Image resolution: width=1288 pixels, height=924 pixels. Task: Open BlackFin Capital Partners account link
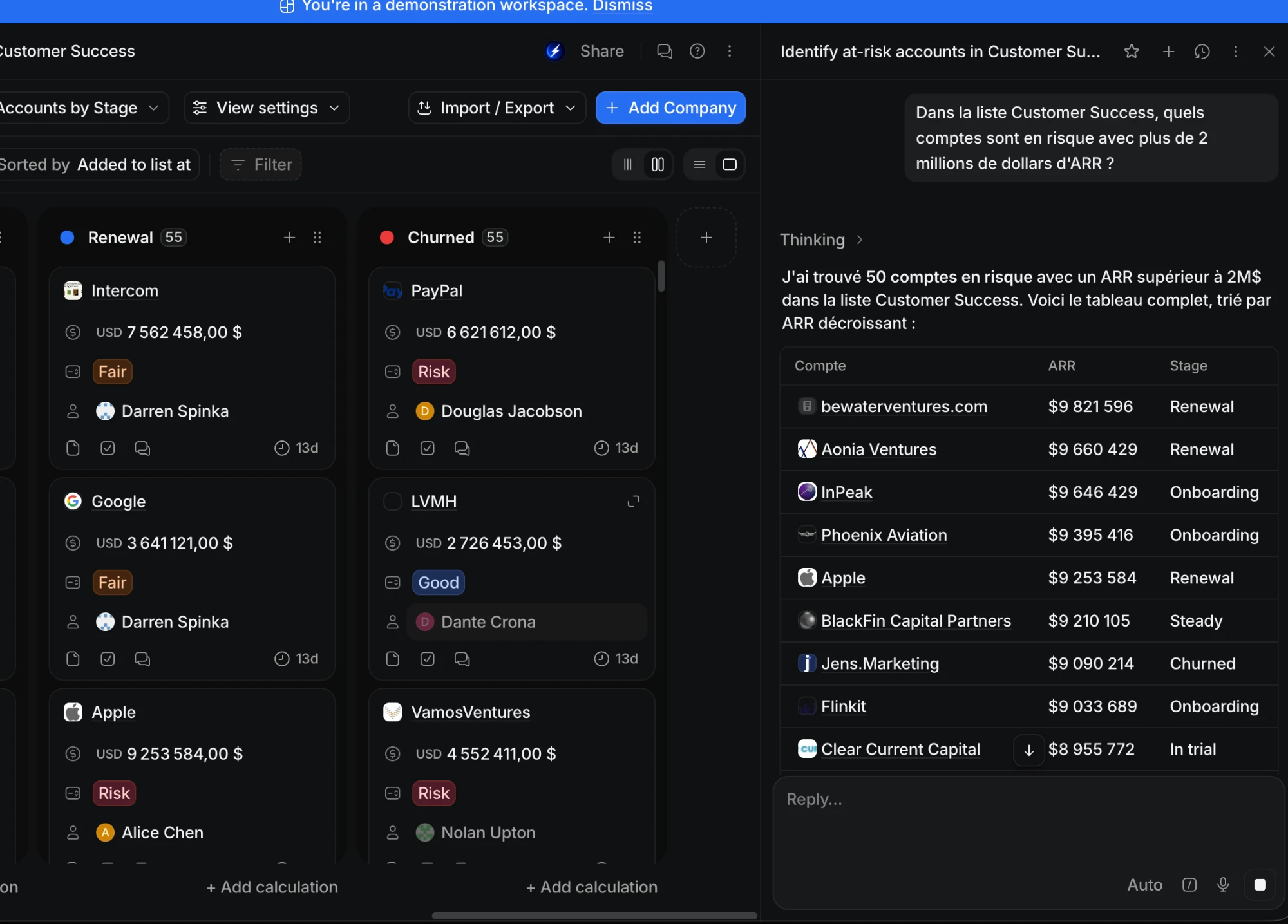pyautogui.click(x=916, y=621)
